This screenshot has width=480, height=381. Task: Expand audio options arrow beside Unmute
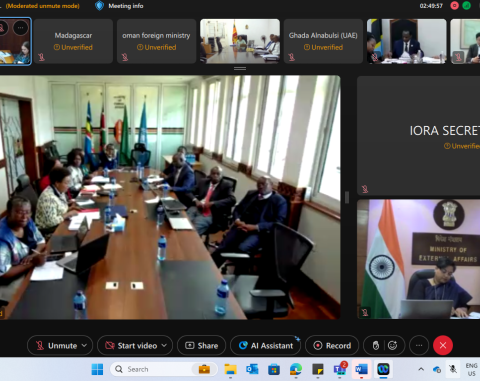84,345
